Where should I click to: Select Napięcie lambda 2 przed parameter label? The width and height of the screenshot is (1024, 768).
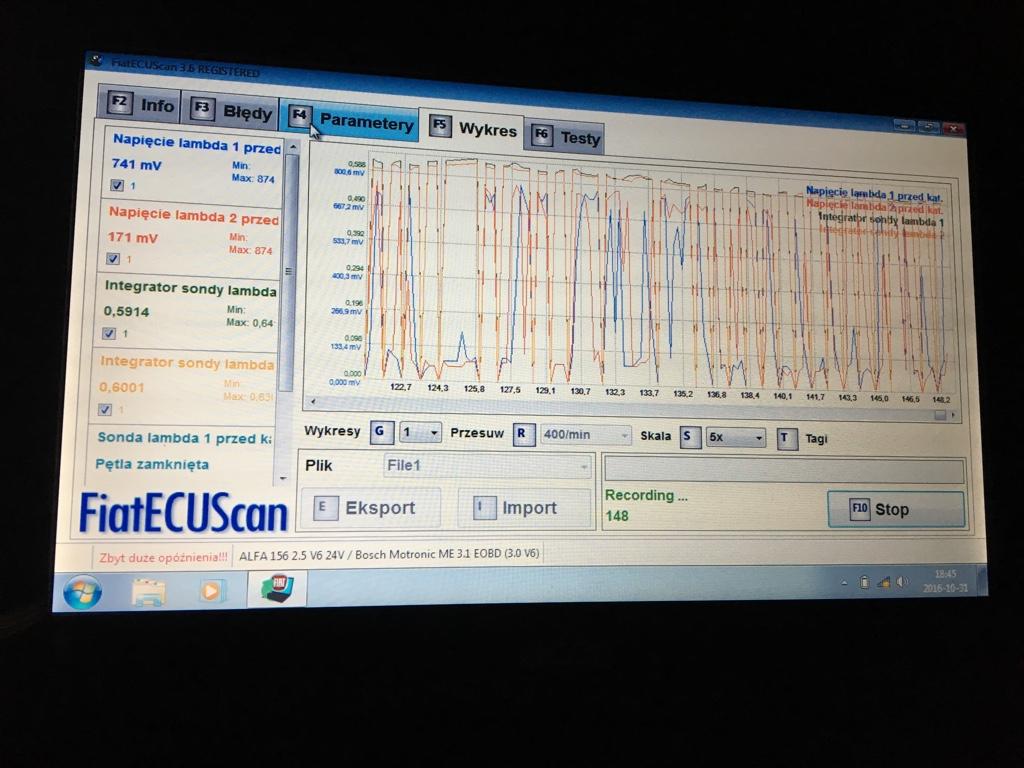(x=193, y=217)
